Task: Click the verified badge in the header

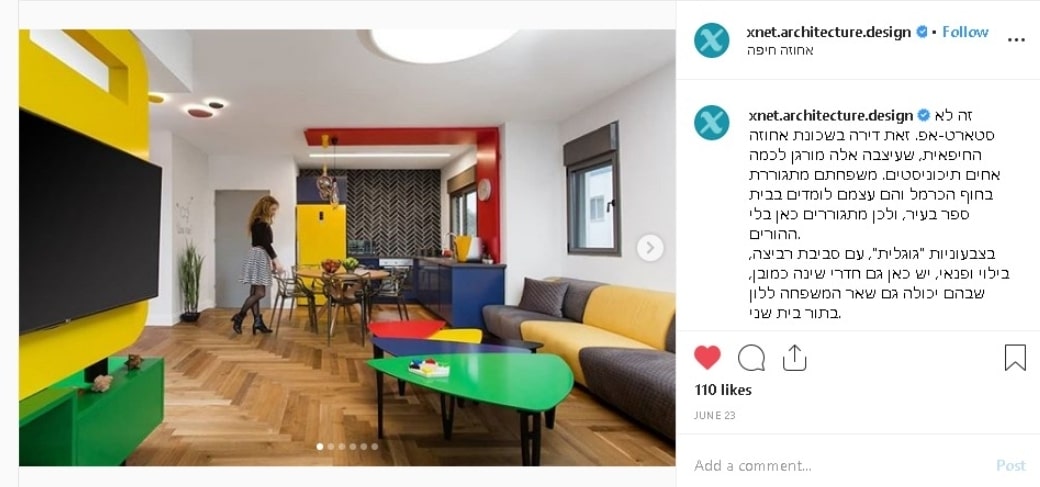Action: coord(922,32)
